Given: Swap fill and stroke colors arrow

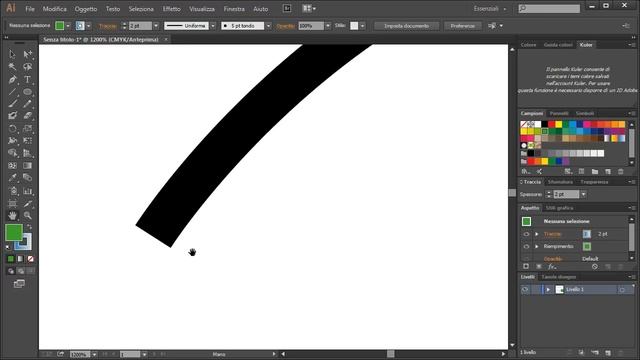Looking at the screenshot, I should (29, 227).
